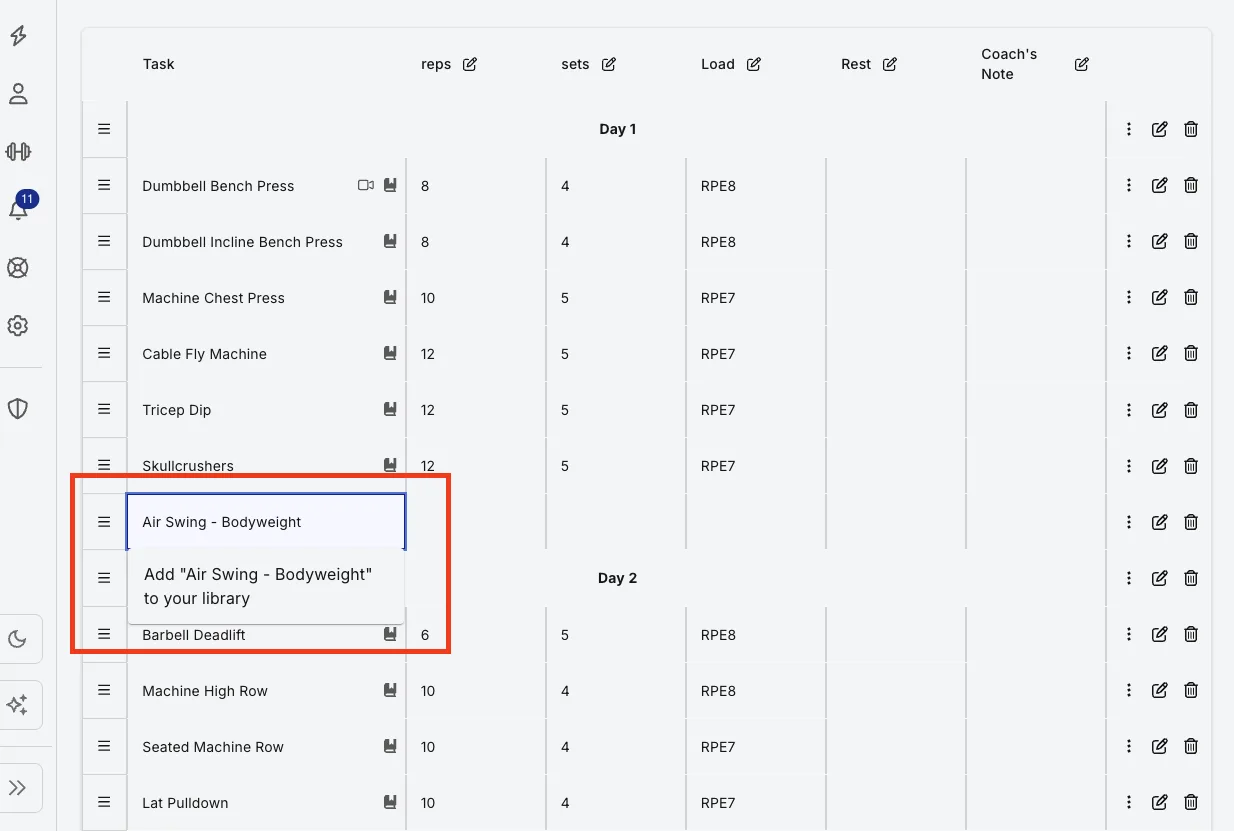Screen dimensions: 1234x831
Task: Edit the Rest column header
Action: tap(890, 64)
